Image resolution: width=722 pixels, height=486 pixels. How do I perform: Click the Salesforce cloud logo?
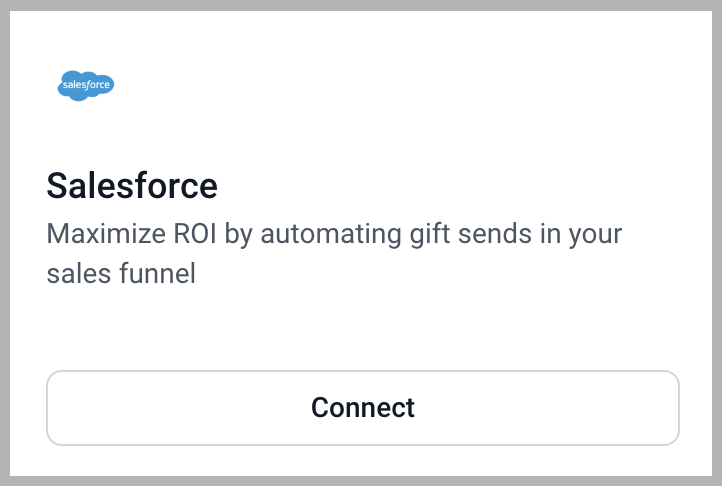click(86, 86)
